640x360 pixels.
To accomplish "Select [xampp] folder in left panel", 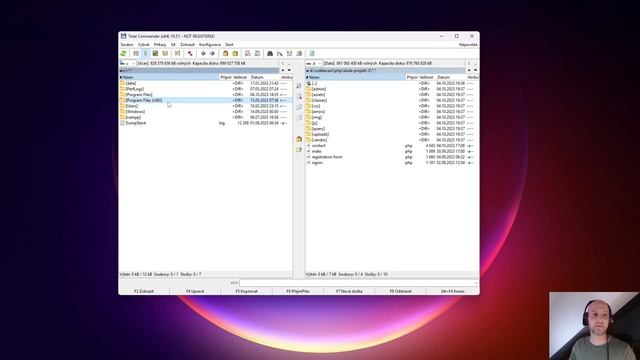I will [205, 117].
